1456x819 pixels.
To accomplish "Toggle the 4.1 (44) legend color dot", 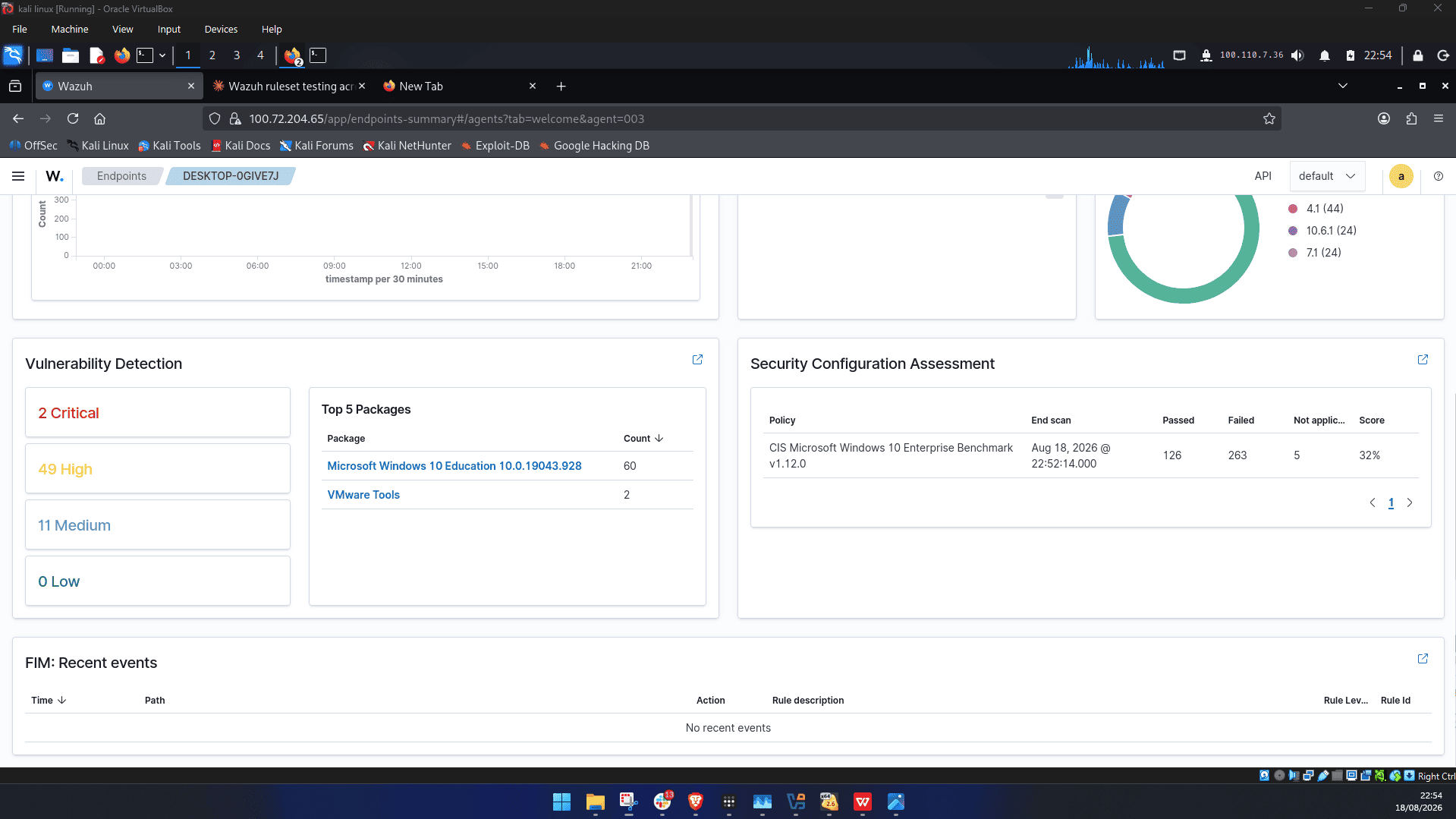I will (x=1293, y=209).
